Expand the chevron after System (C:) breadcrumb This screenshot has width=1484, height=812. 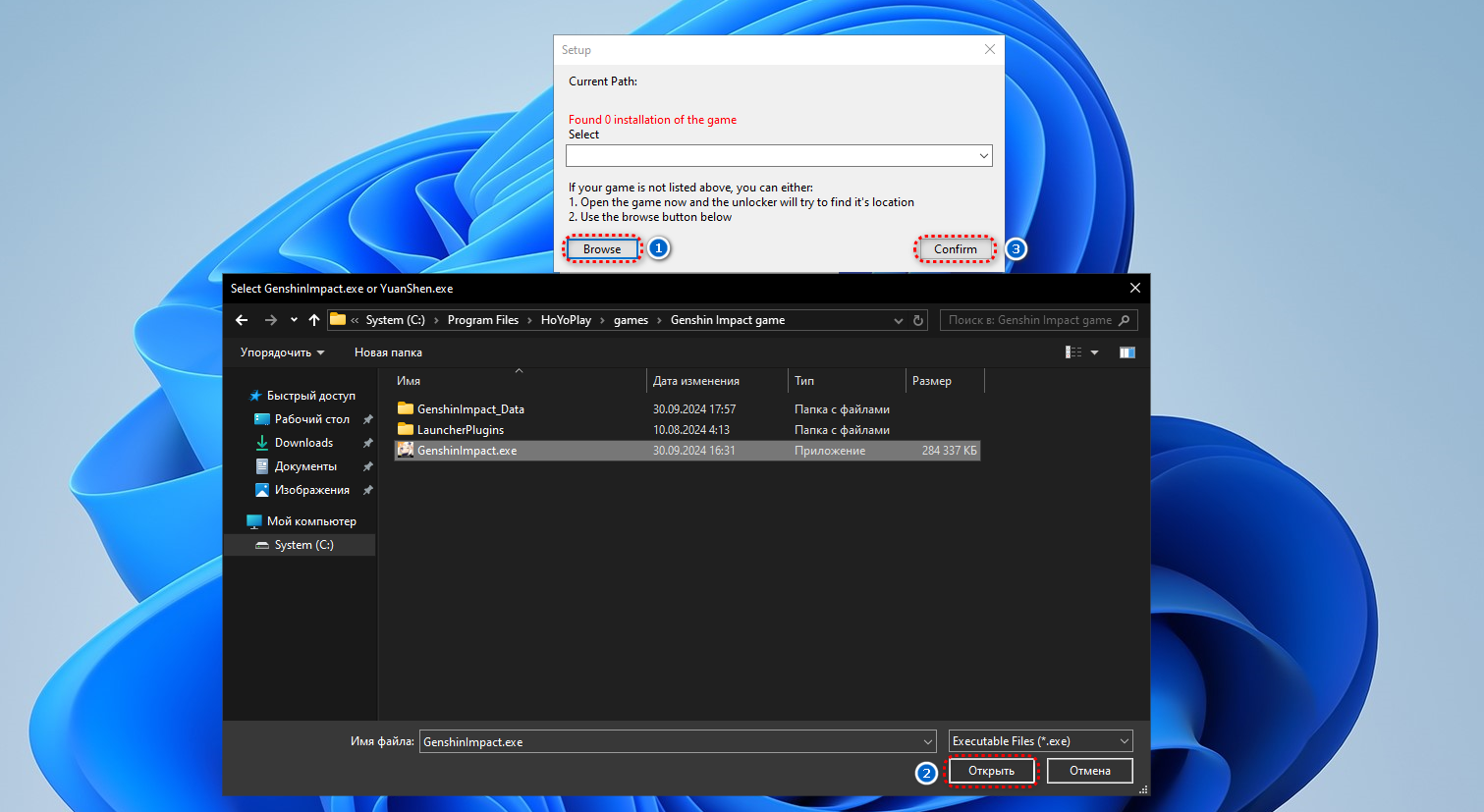(436, 320)
